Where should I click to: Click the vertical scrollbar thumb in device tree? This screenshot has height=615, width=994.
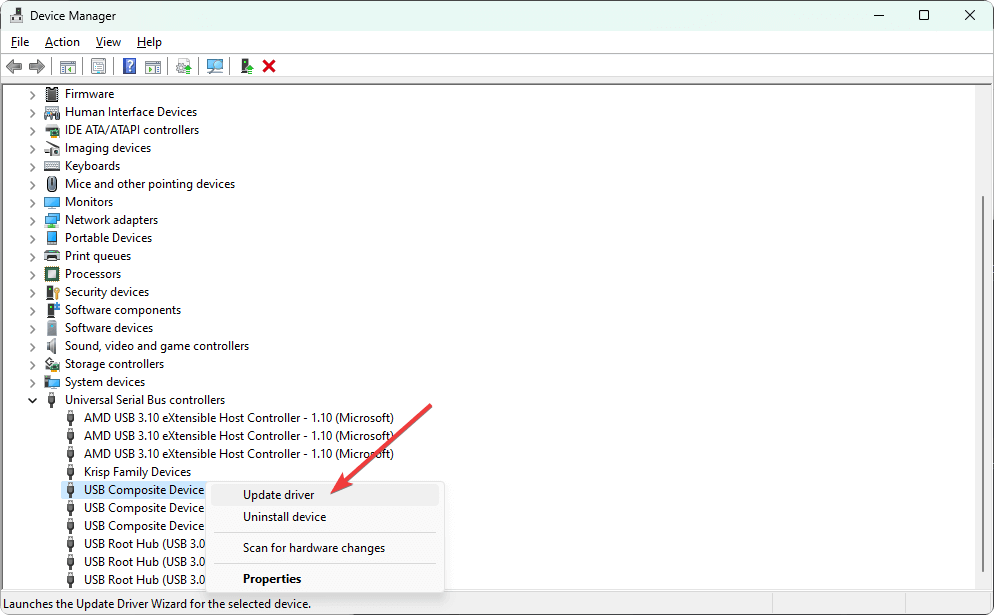pyautogui.click(x=983, y=384)
